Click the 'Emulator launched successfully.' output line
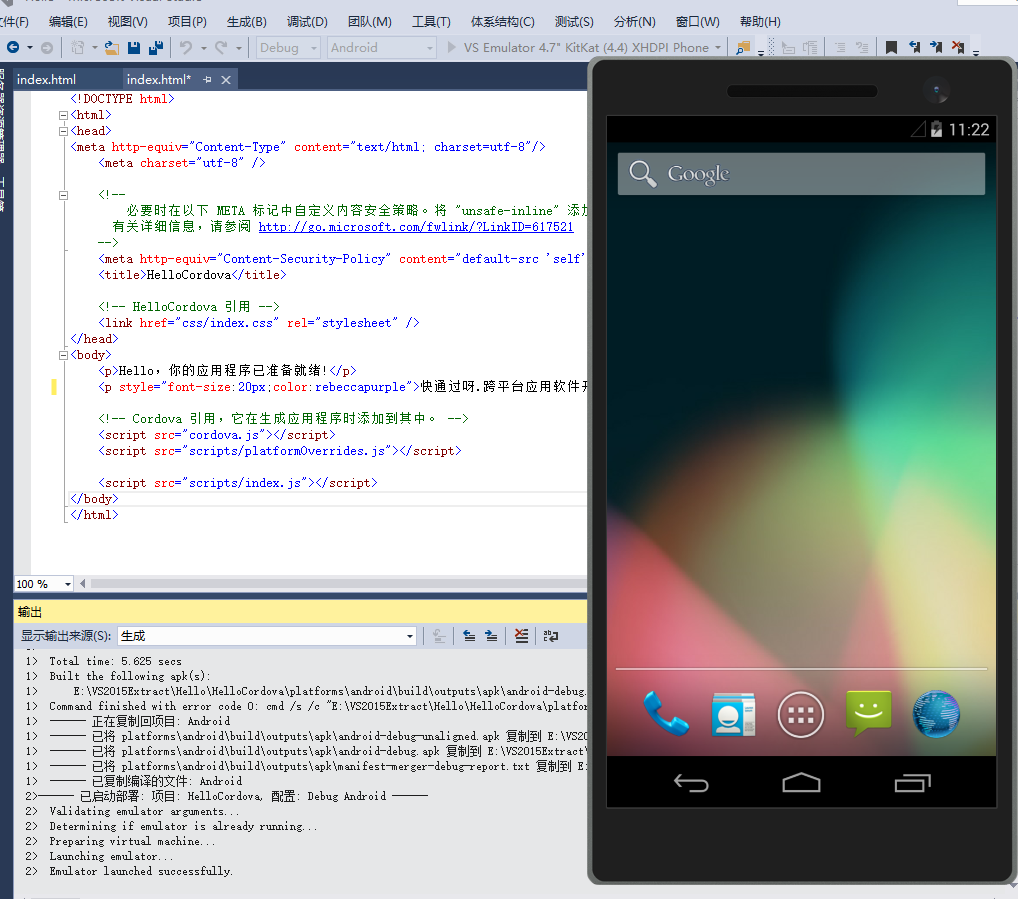This screenshot has width=1018, height=899. tap(141, 871)
